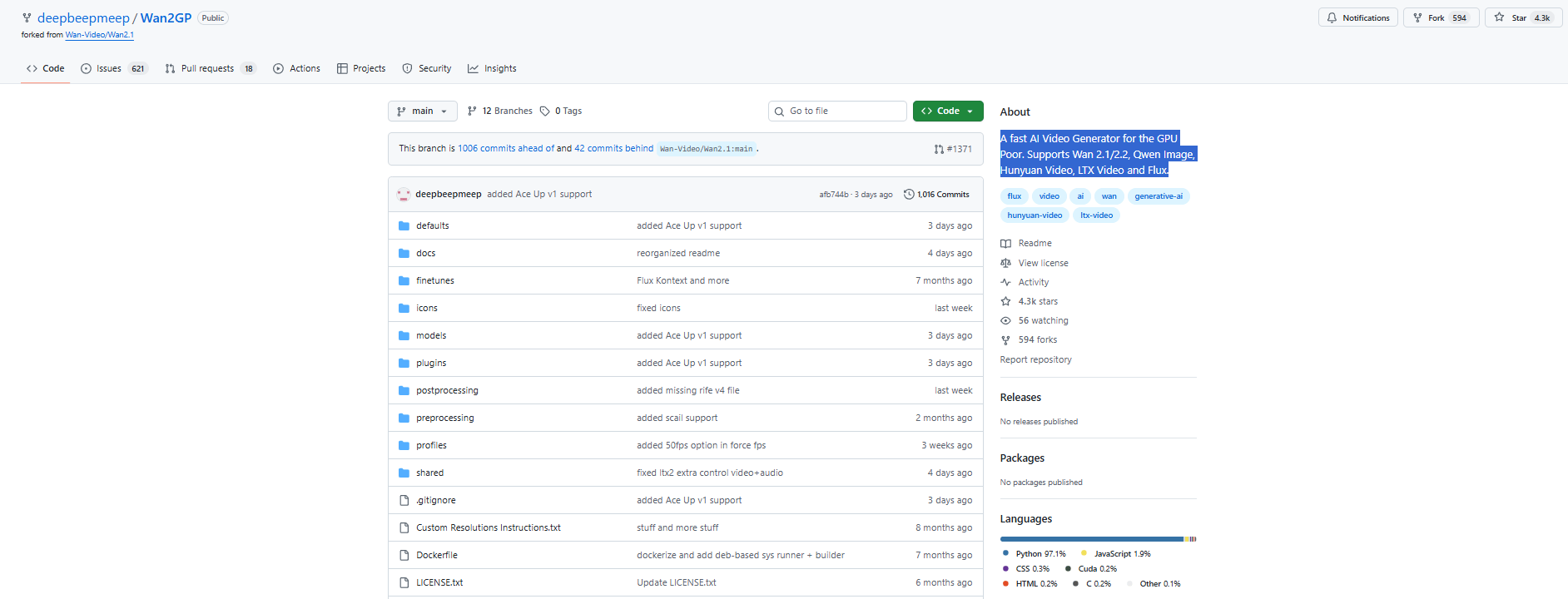
Task: Open the Readme book icon
Action: [1005, 244]
